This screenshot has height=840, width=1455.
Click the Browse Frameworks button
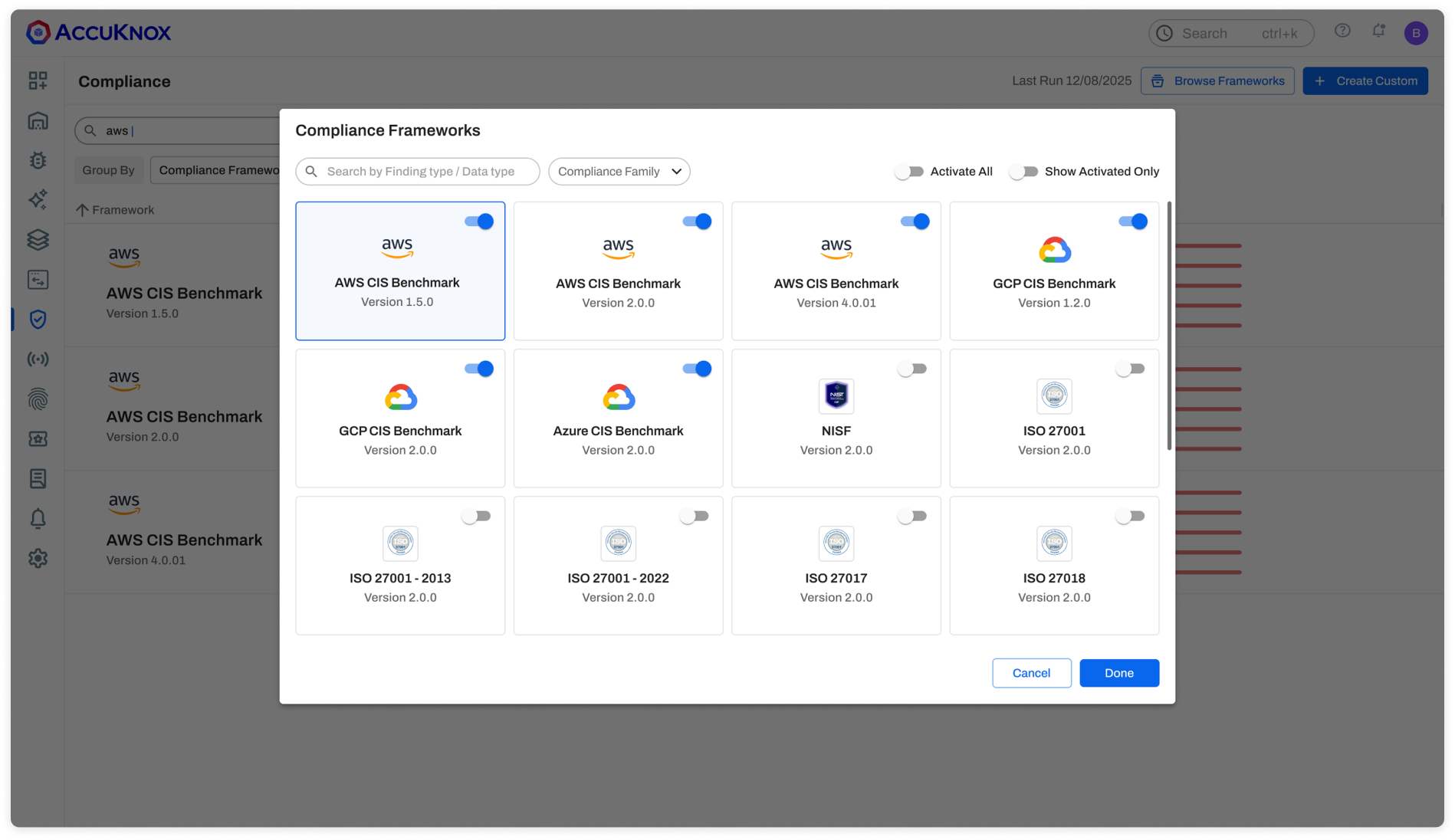click(x=1217, y=80)
